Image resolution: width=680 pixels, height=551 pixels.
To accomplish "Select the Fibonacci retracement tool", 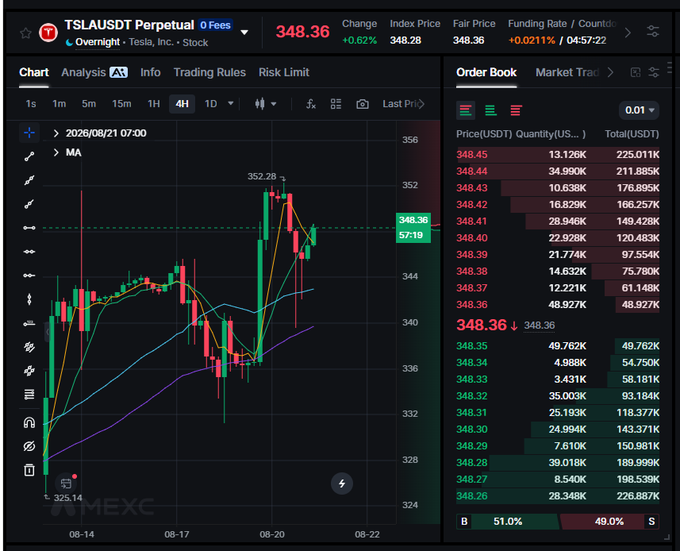I will tap(29, 394).
